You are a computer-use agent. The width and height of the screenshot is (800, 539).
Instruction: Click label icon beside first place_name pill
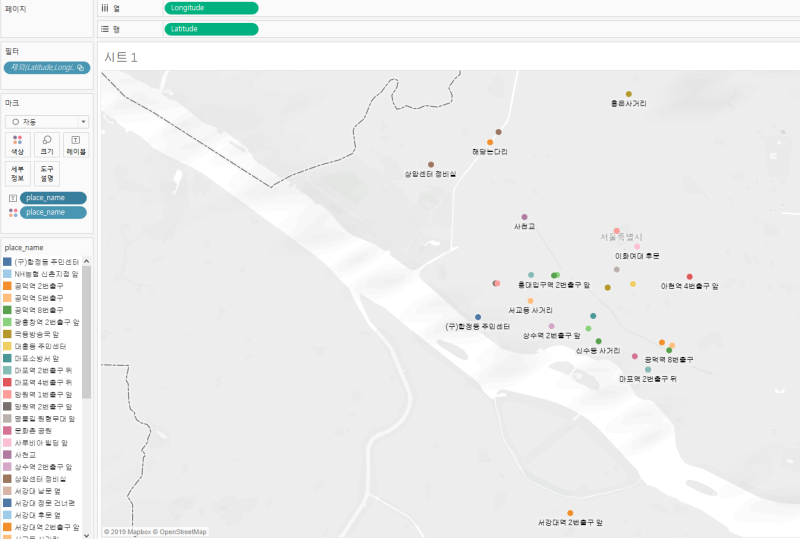click(x=13, y=198)
